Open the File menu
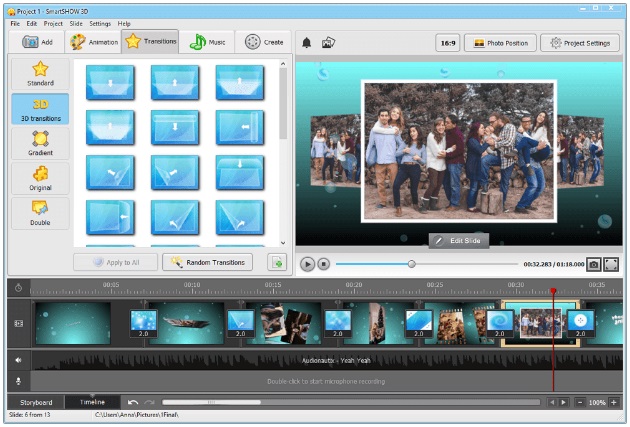The height and width of the screenshot is (427, 630). [x=15, y=24]
